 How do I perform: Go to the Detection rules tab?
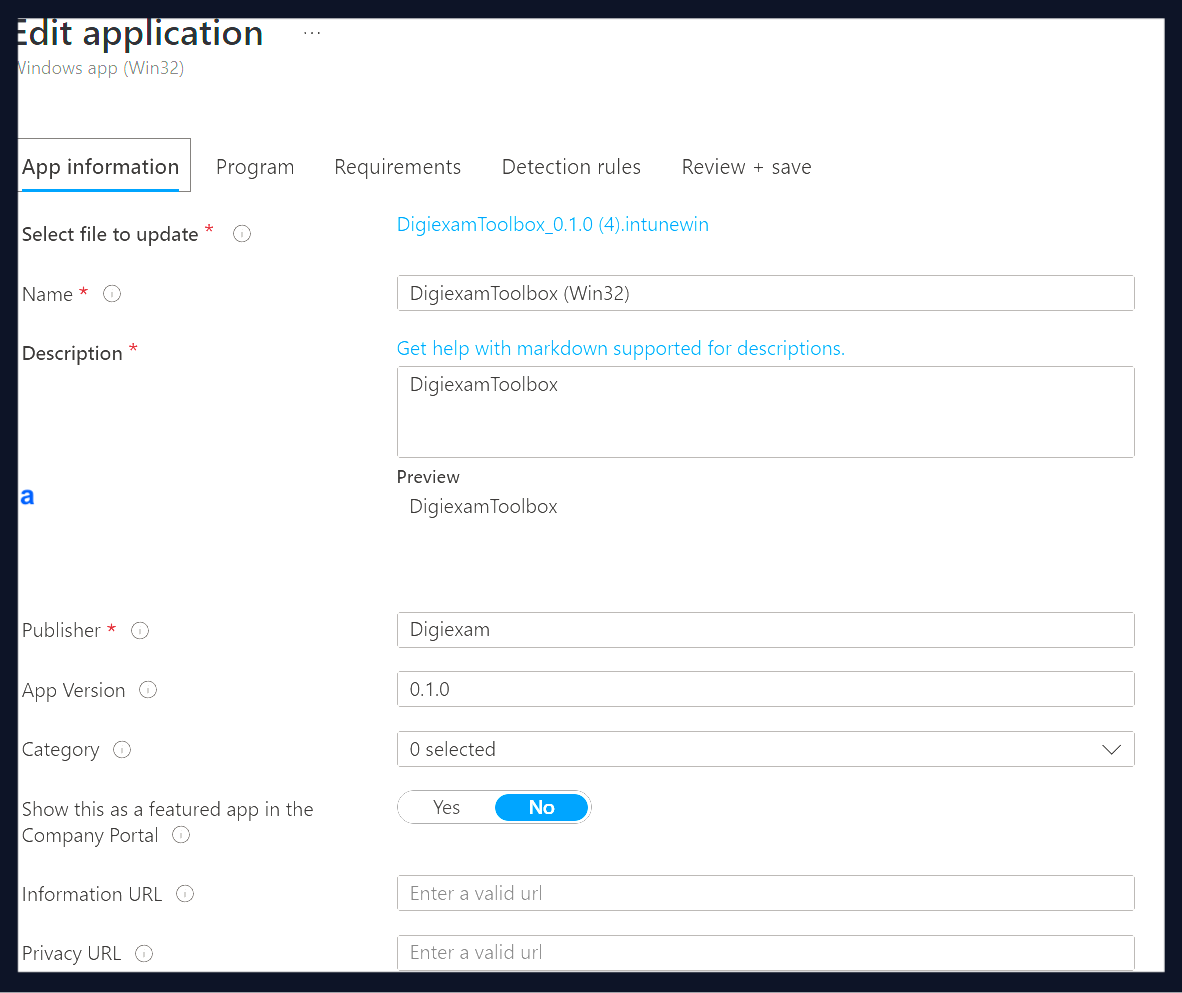coord(571,166)
